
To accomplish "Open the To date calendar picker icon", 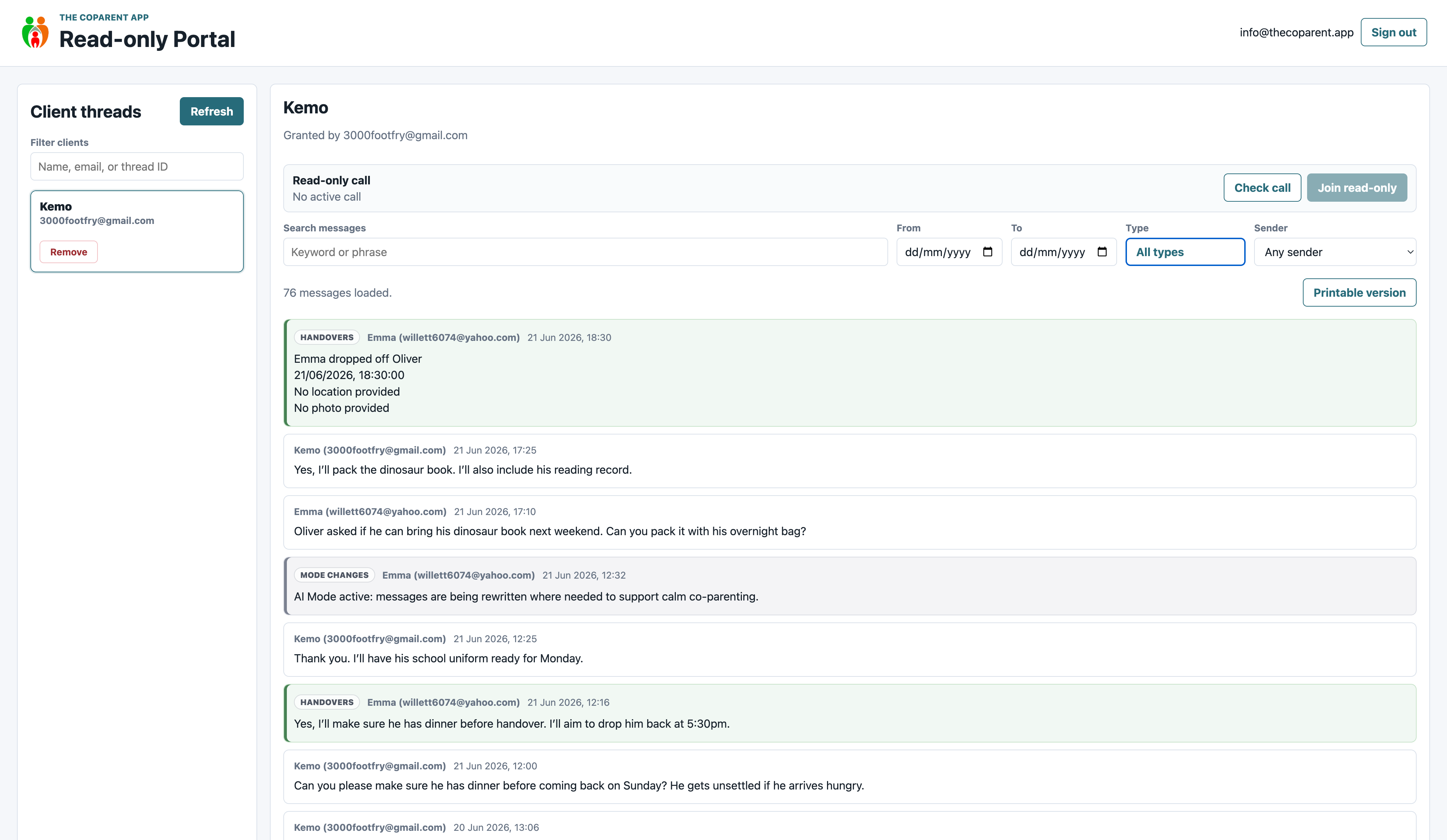I will (x=1102, y=252).
